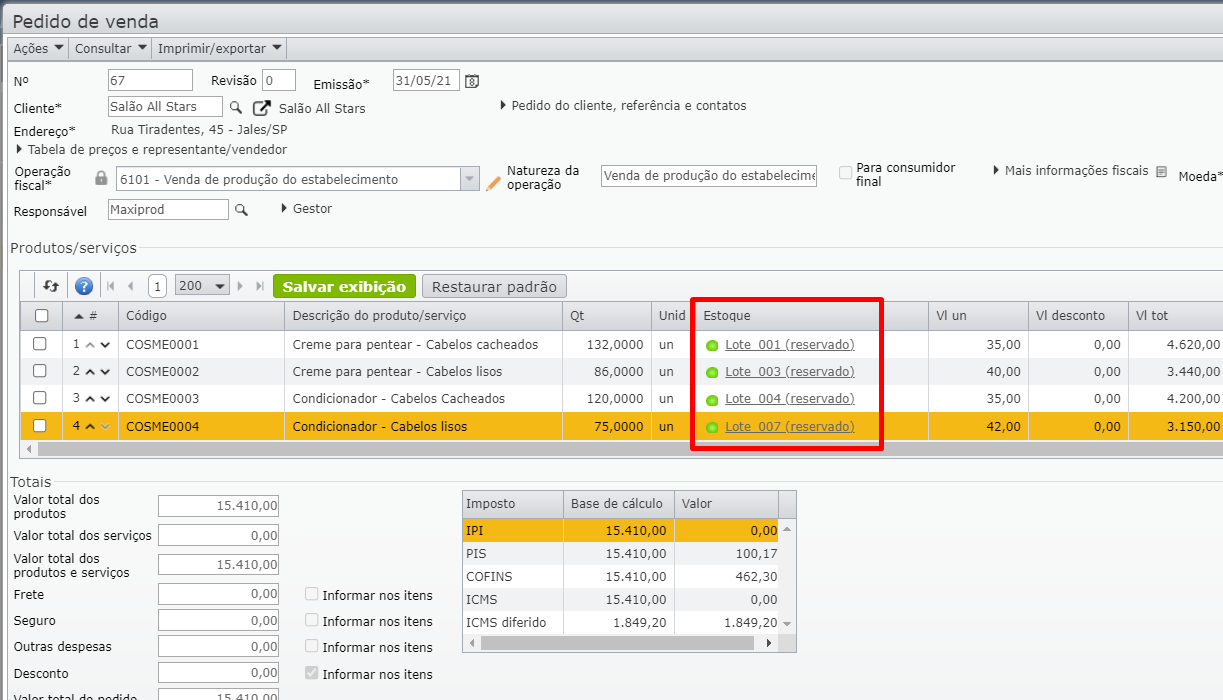Open the Lote_001 (reservado) stock link
Viewport: 1223px width, 700px height.
tap(789, 345)
